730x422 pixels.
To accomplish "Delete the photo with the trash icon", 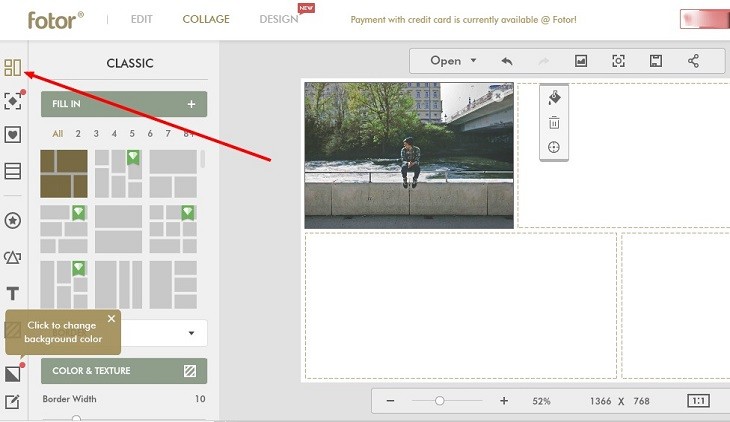I will tap(554, 123).
